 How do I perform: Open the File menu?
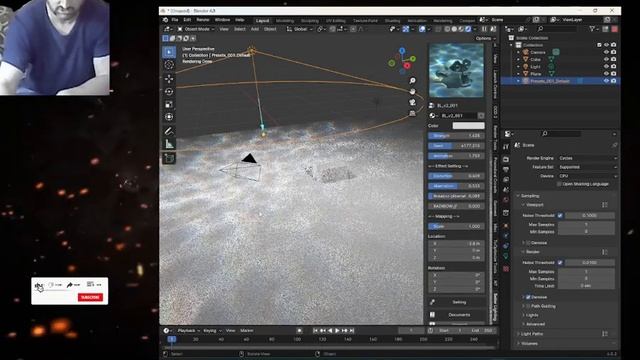[175, 20]
